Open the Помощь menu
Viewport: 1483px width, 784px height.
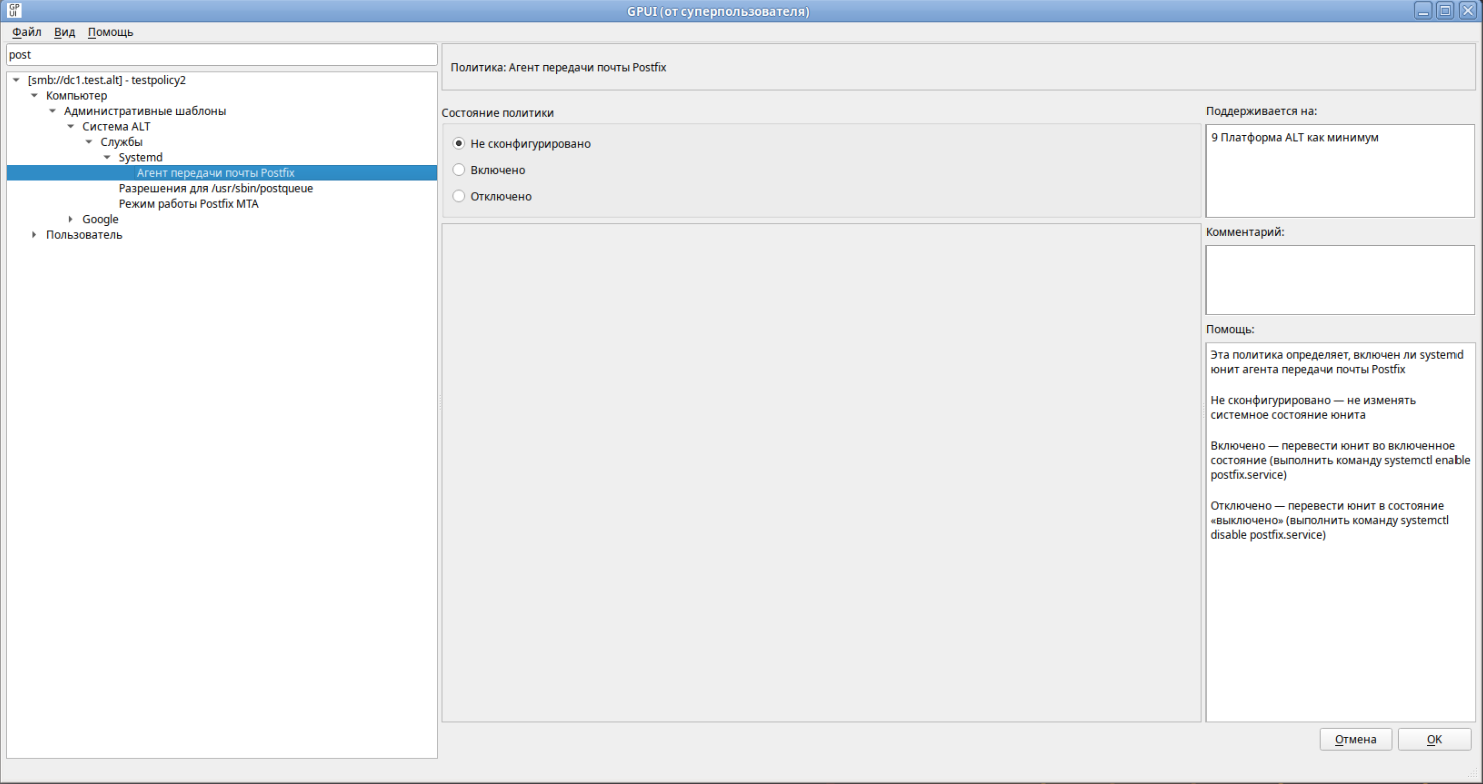(110, 32)
